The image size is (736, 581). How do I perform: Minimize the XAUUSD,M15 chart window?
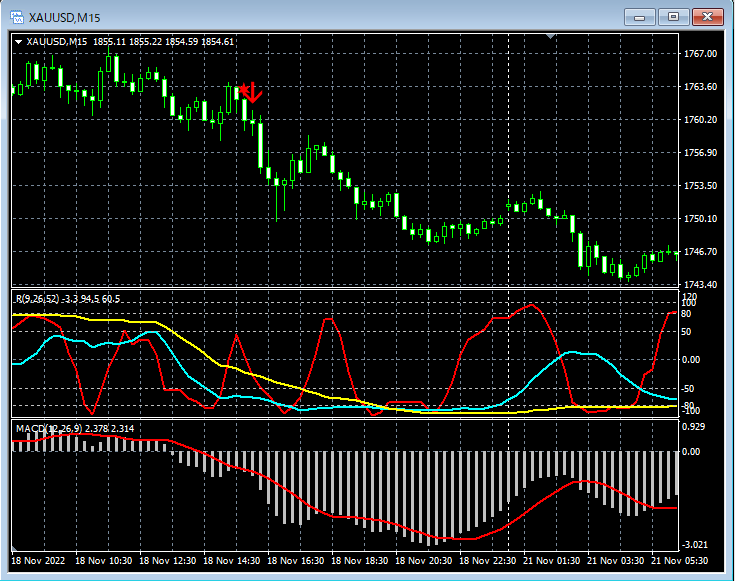tap(639, 17)
